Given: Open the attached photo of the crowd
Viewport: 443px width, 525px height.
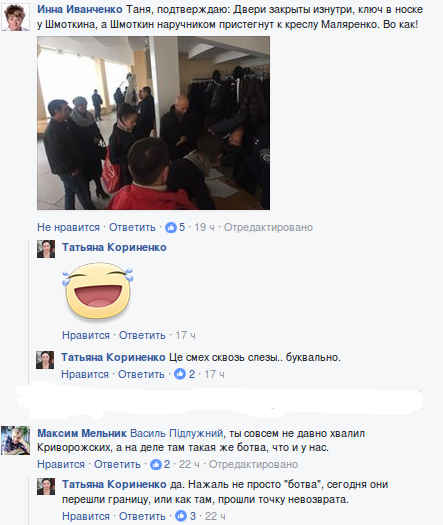Looking at the screenshot, I should tap(153, 123).
